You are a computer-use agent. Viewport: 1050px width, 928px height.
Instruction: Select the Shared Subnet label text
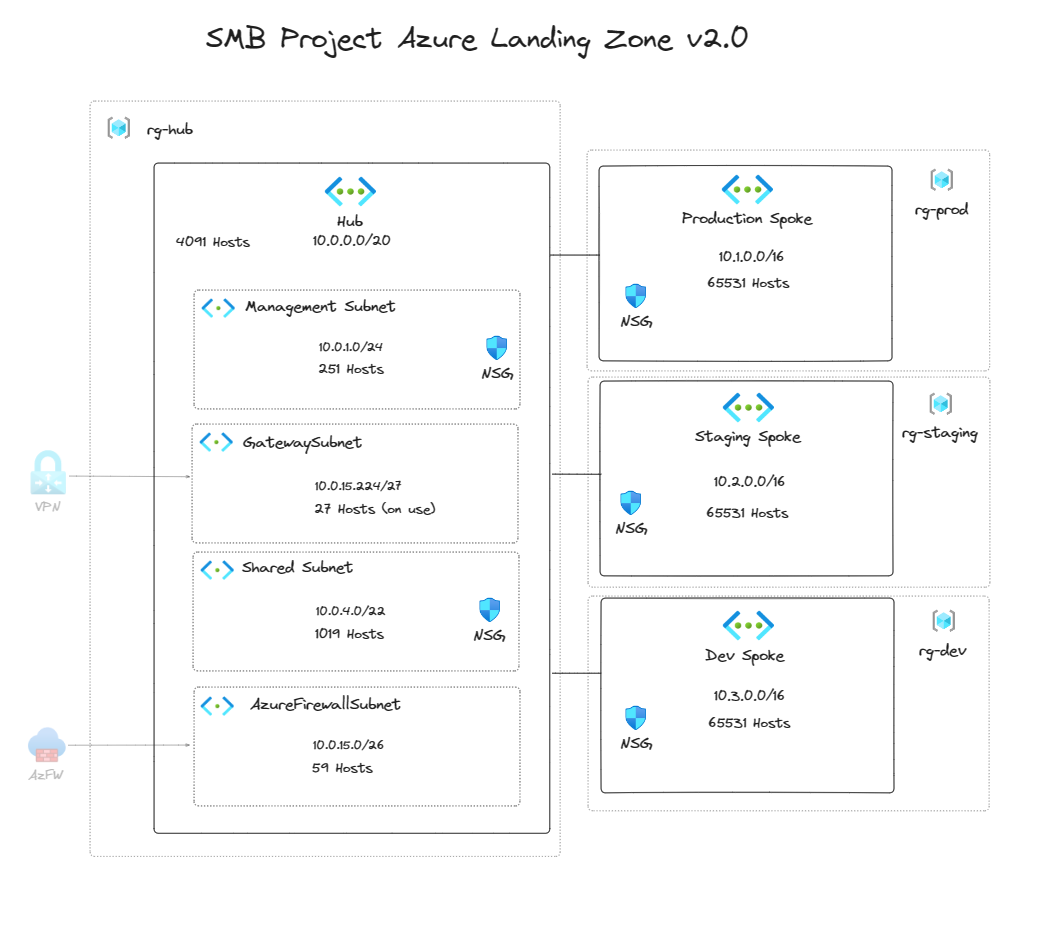297,568
